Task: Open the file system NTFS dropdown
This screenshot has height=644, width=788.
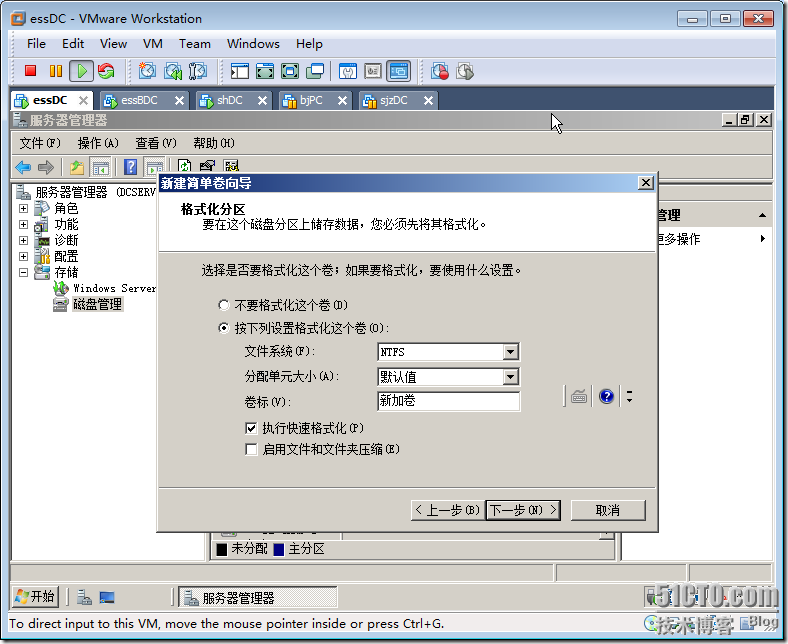Action: pyautogui.click(x=511, y=352)
